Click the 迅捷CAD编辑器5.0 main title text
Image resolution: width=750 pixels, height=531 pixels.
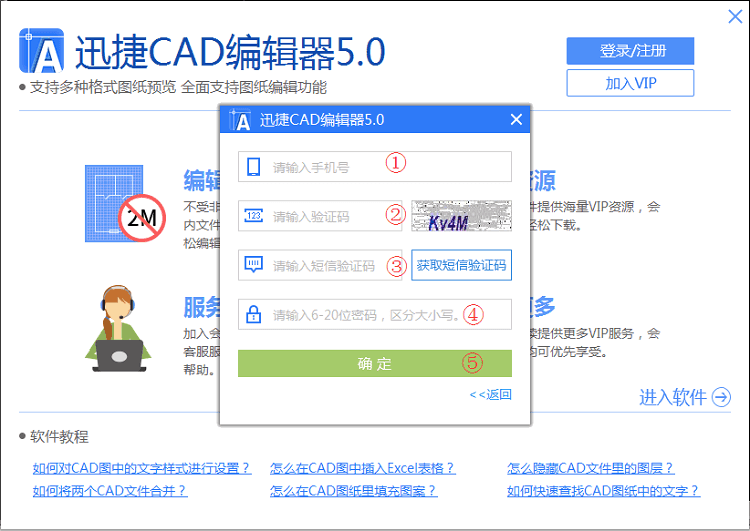pyautogui.click(x=230, y=52)
